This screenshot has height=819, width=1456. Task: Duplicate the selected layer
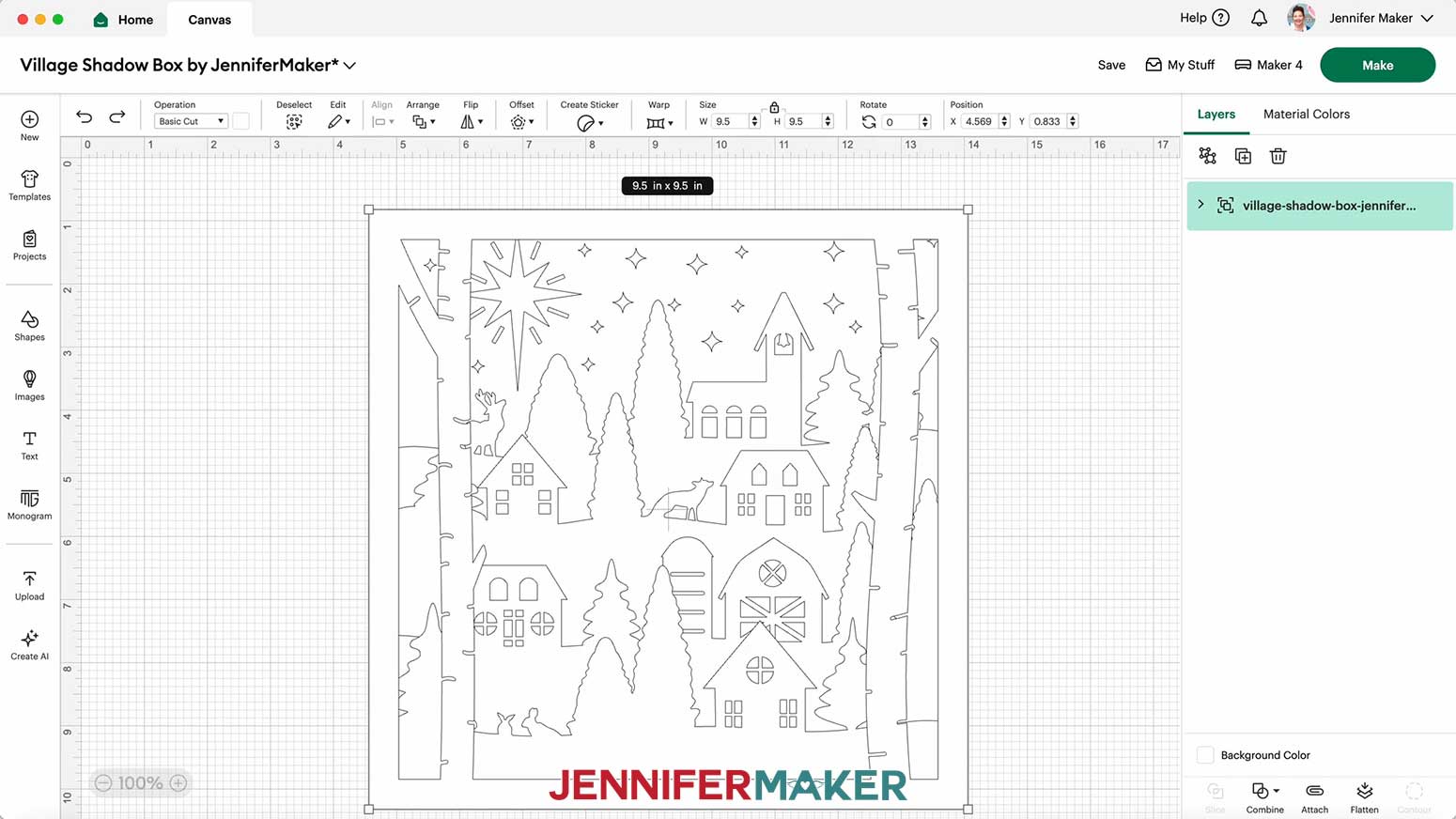(x=1243, y=156)
